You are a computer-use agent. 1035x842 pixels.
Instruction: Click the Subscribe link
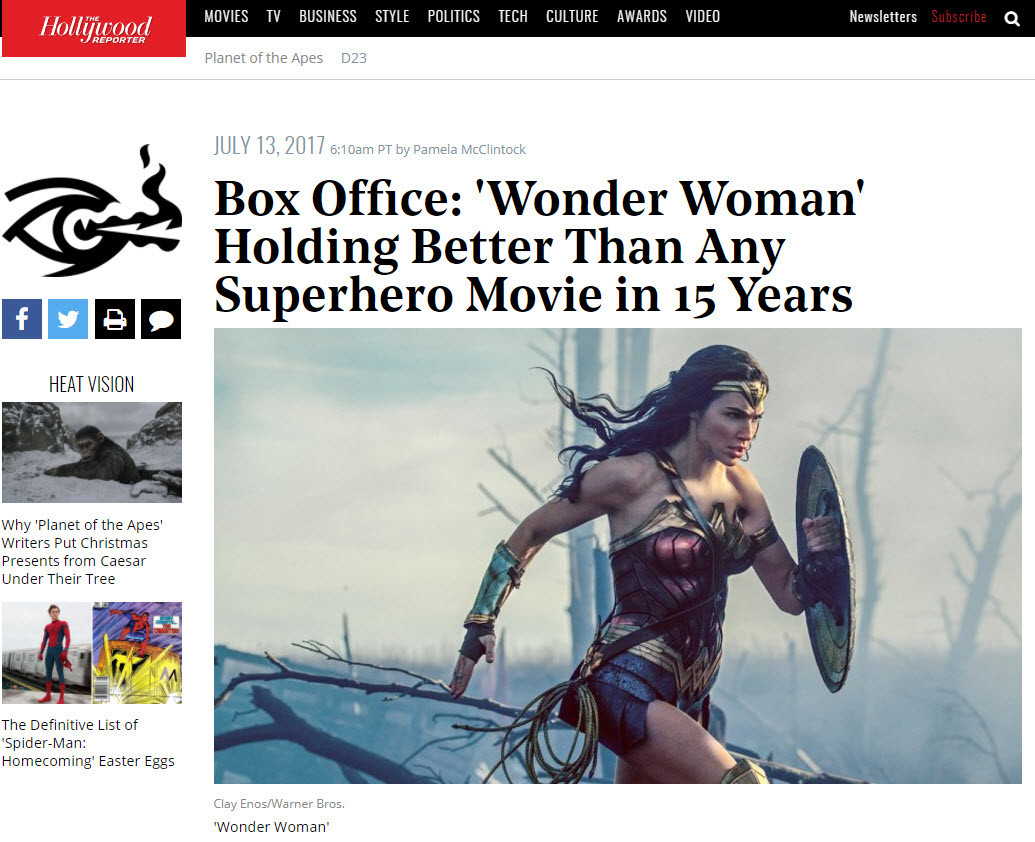[x=958, y=16]
